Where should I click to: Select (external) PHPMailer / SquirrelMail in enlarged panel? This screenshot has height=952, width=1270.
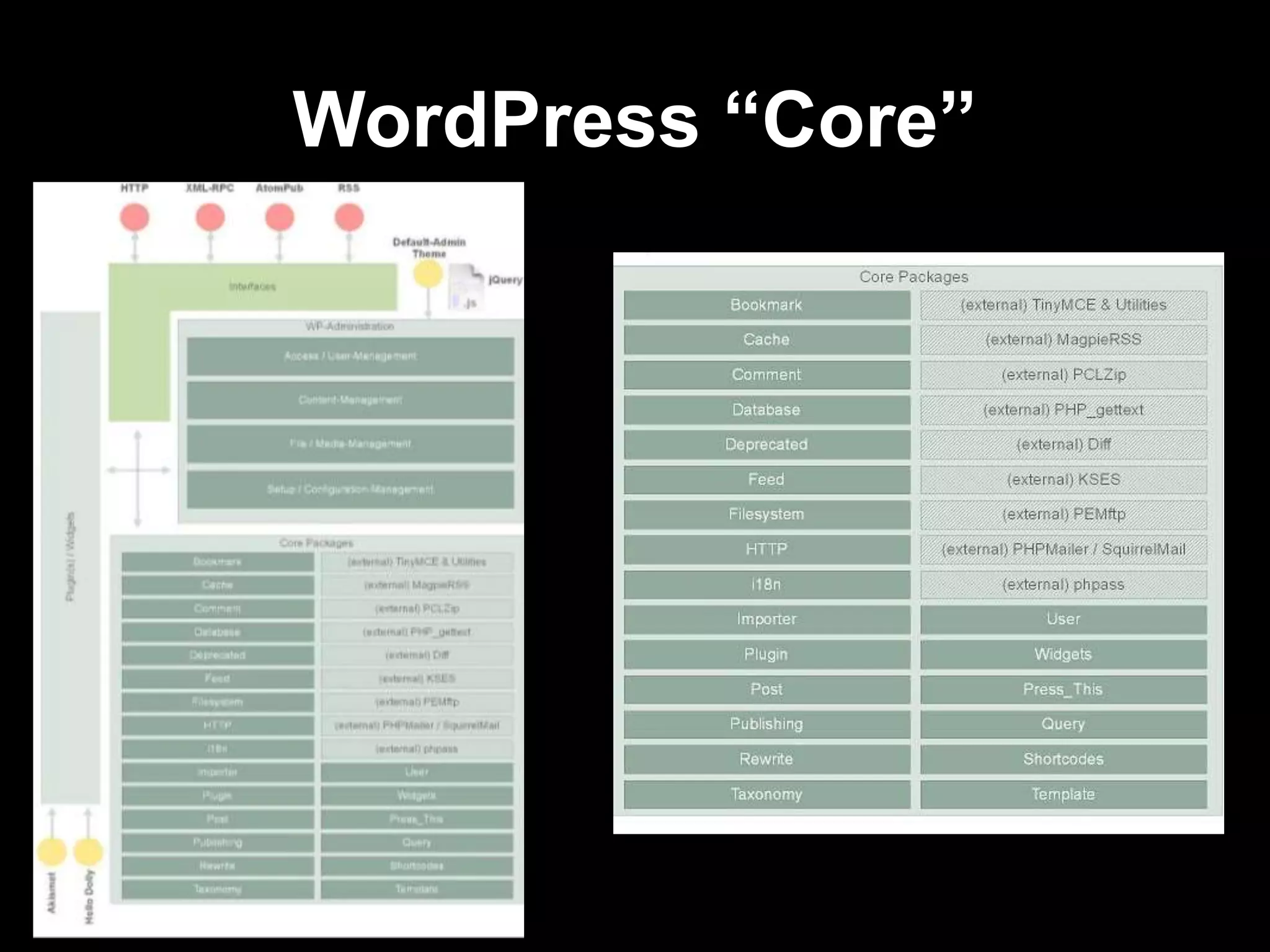[x=1064, y=549]
